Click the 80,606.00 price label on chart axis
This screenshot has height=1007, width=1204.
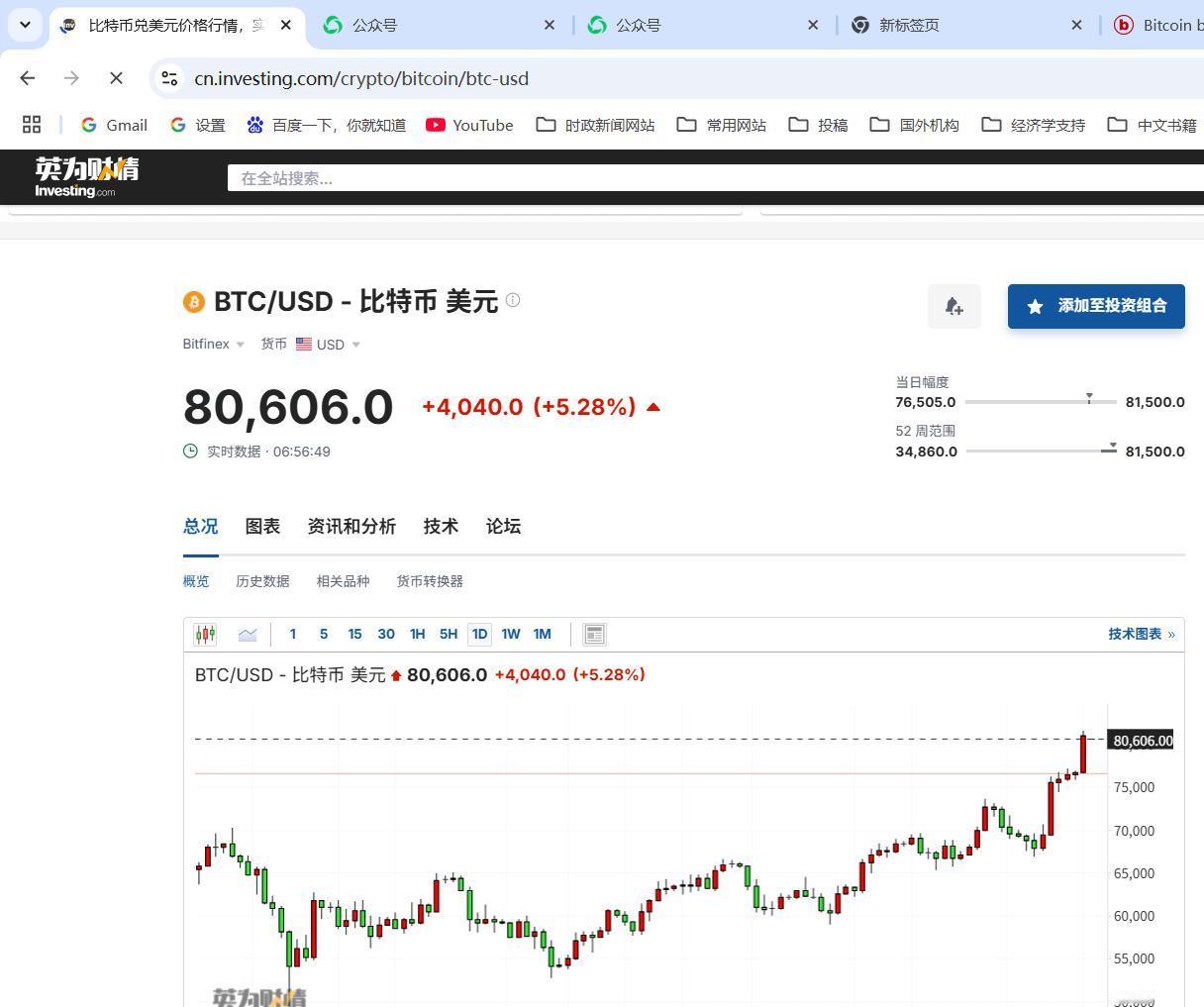point(1141,741)
